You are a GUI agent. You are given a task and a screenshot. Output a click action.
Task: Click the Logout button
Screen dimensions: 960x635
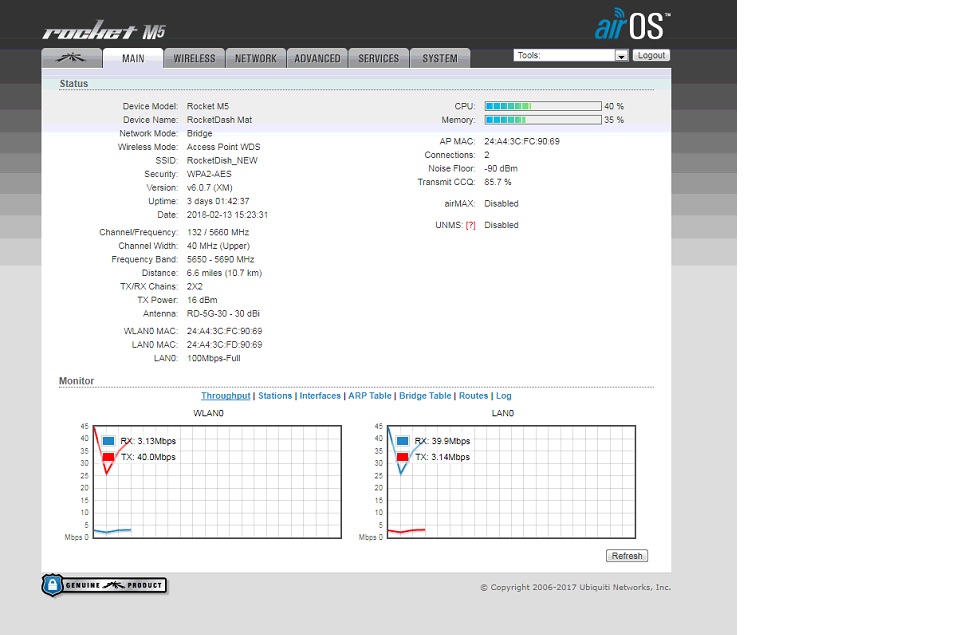[651, 55]
